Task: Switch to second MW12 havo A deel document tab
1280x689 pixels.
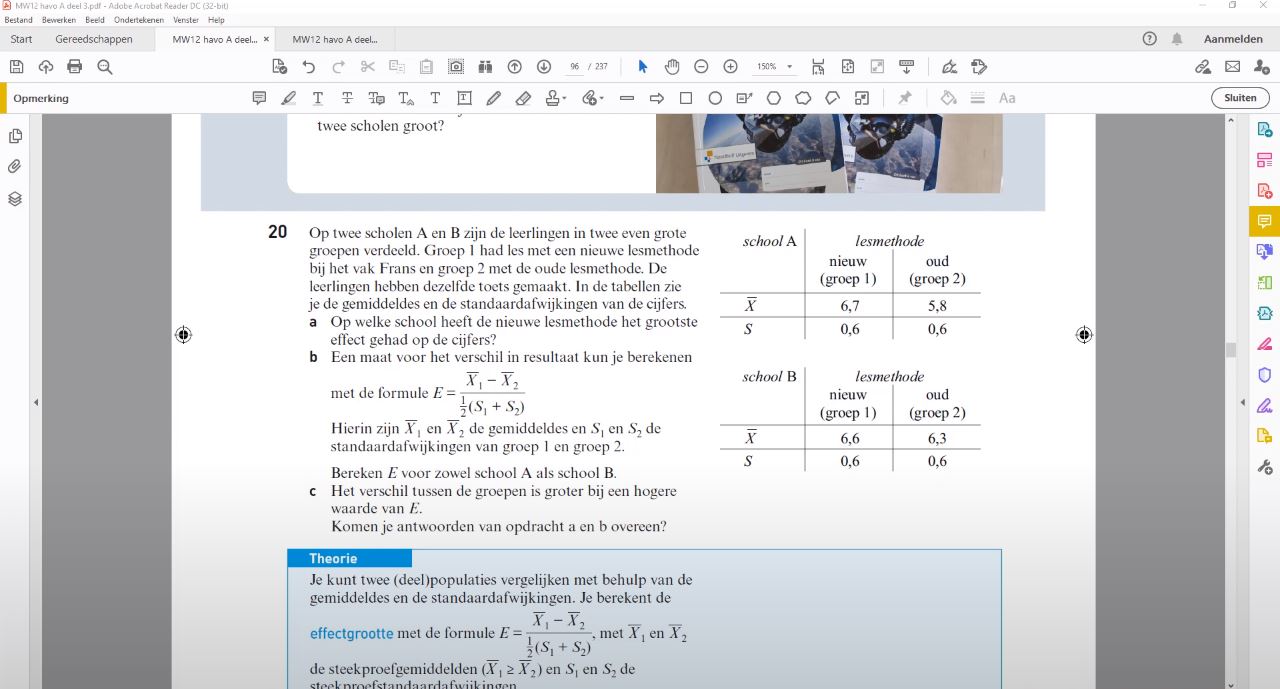Action: pyautogui.click(x=335, y=39)
